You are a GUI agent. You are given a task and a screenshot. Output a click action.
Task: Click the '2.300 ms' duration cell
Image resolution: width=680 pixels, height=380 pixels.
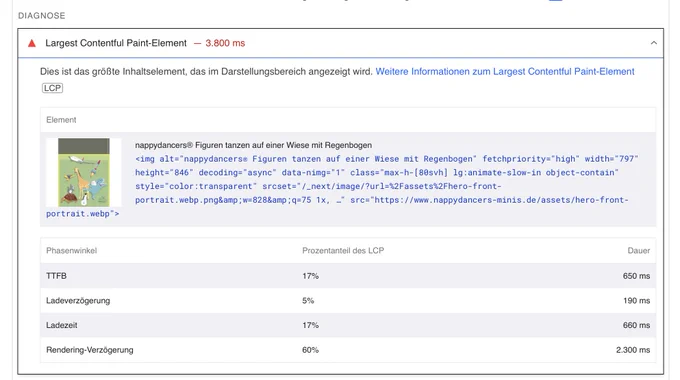[633, 350]
